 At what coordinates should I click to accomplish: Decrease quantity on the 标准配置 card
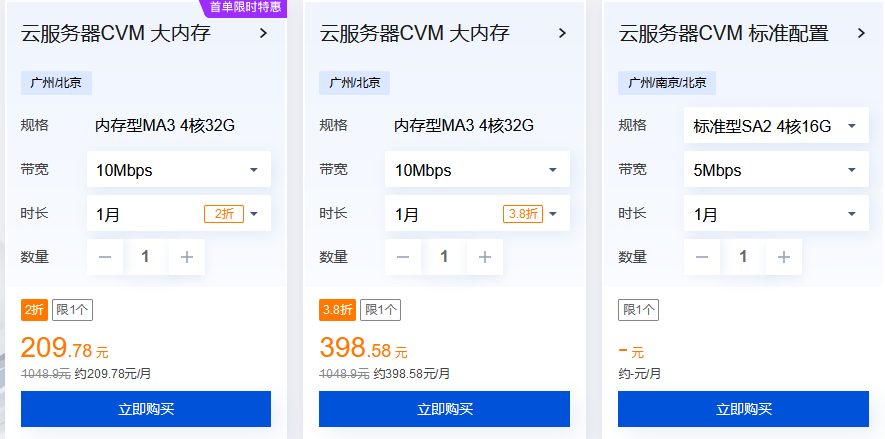tap(702, 257)
